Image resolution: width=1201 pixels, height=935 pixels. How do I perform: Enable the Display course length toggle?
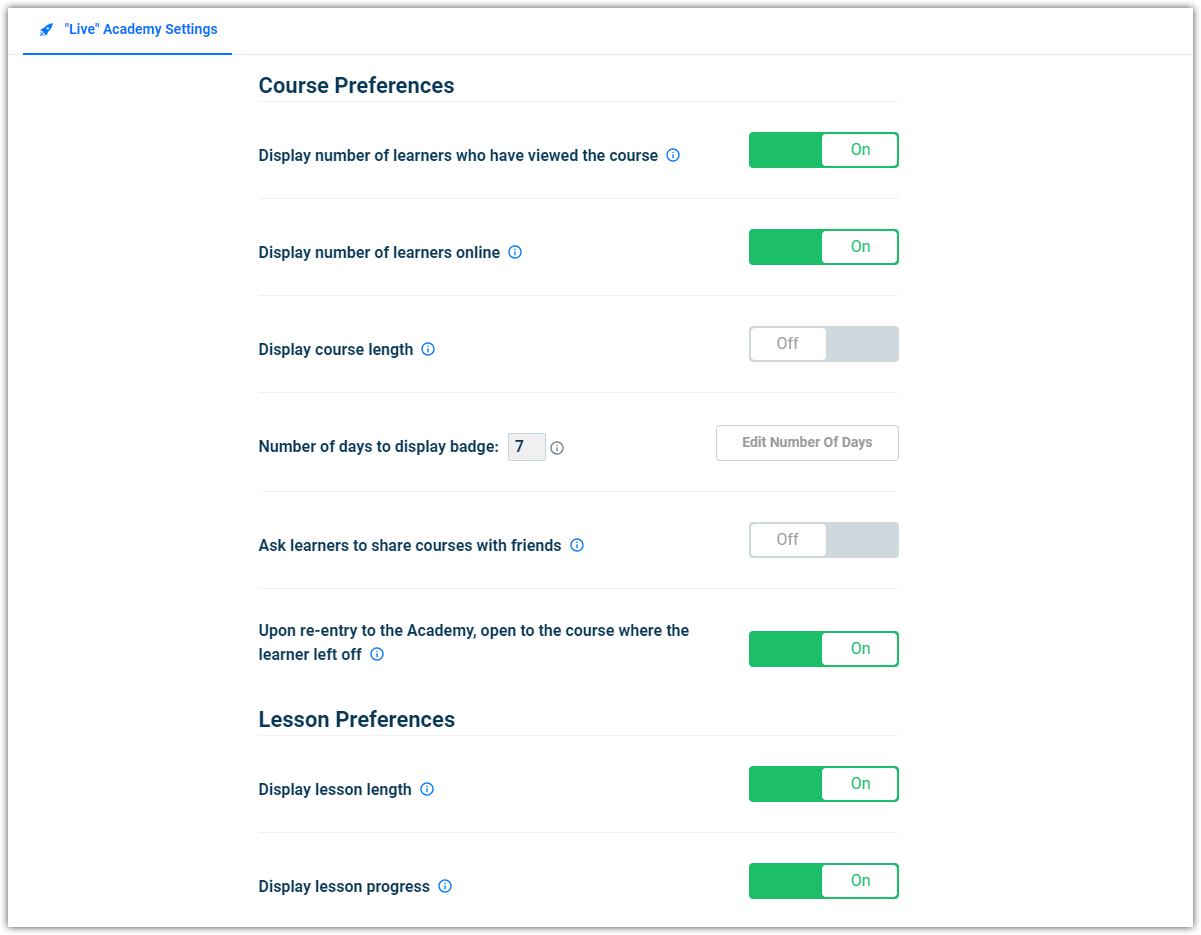point(824,344)
